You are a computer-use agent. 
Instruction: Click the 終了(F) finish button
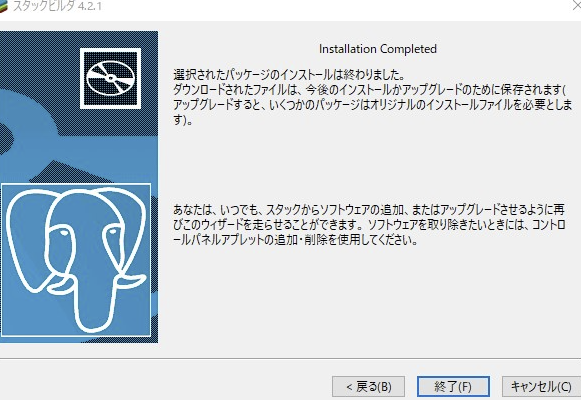click(x=453, y=387)
